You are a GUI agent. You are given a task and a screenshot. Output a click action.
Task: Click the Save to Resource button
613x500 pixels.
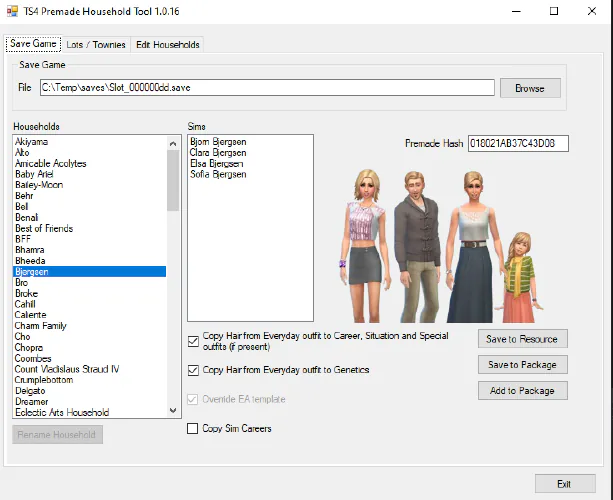click(x=522, y=339)
